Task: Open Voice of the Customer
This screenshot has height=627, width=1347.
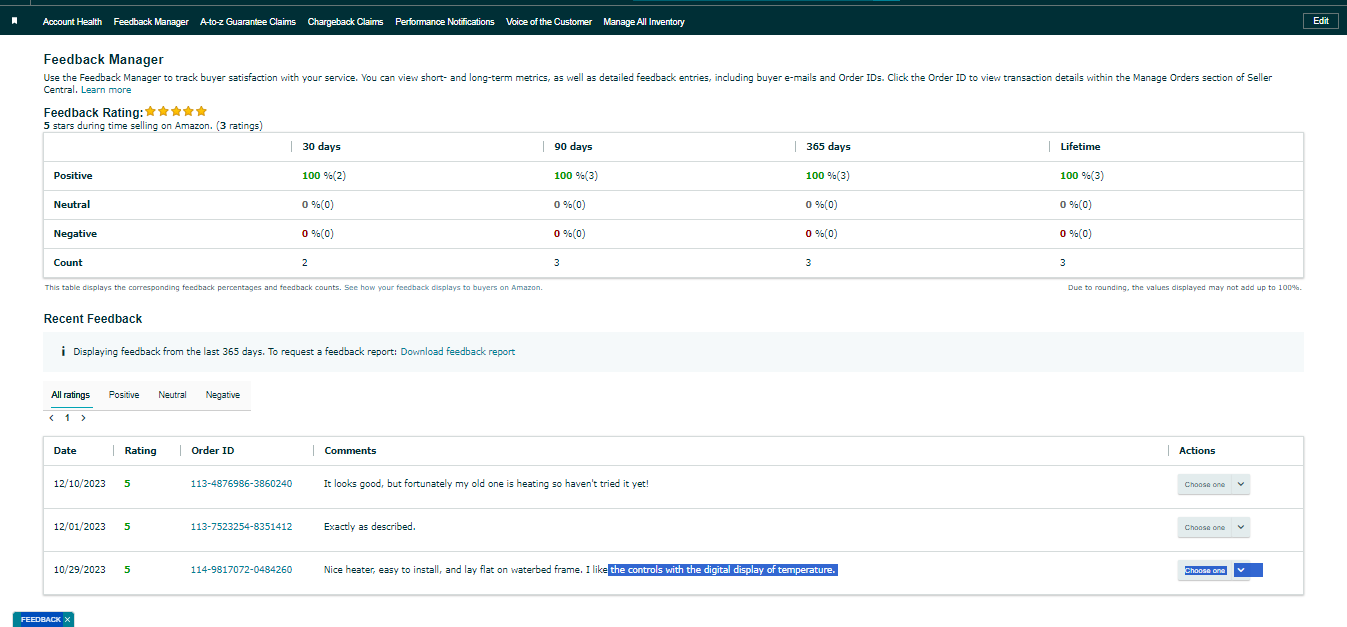Action: pos(549,22)
